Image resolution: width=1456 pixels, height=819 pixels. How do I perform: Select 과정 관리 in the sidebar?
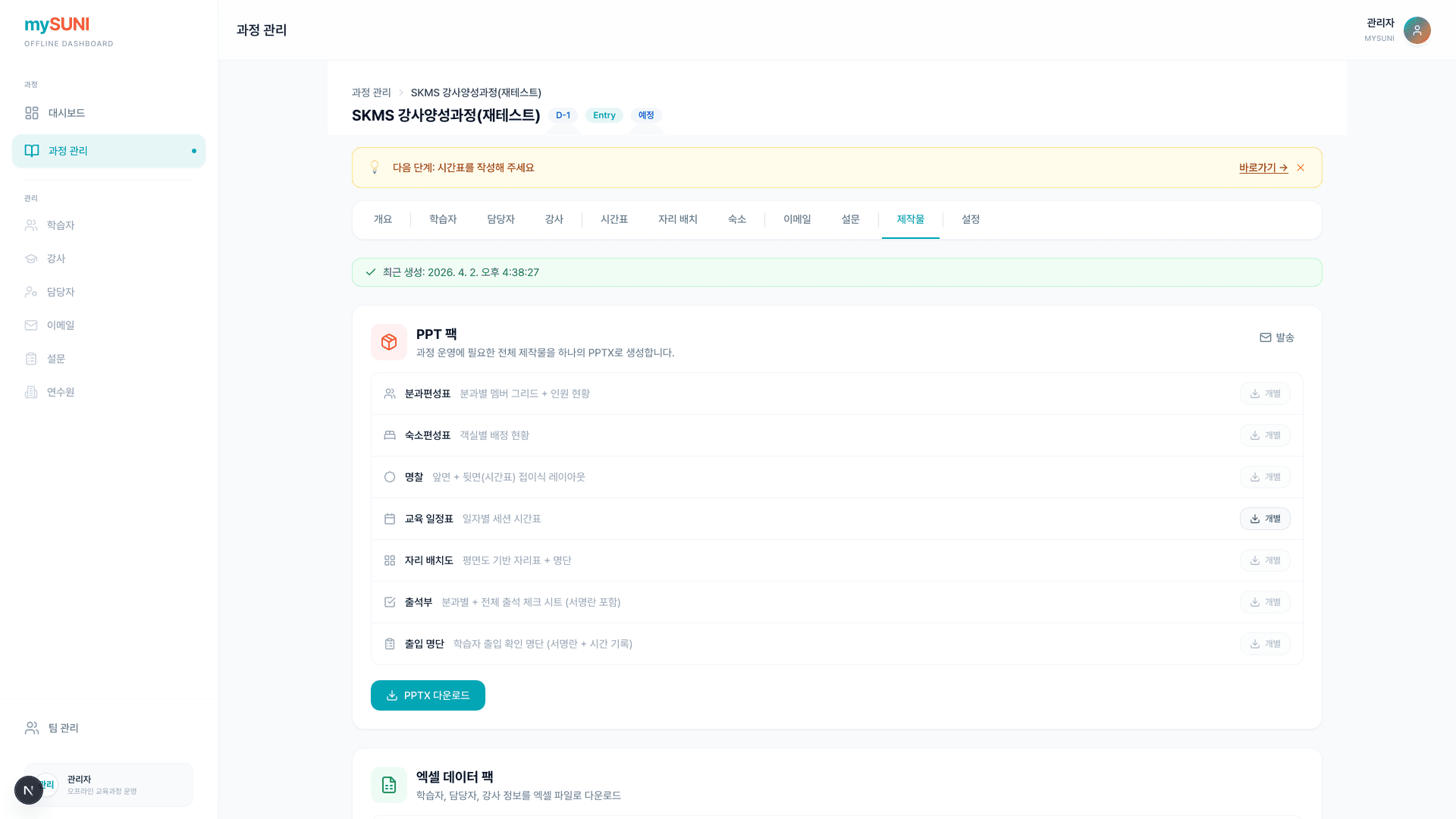108,151
